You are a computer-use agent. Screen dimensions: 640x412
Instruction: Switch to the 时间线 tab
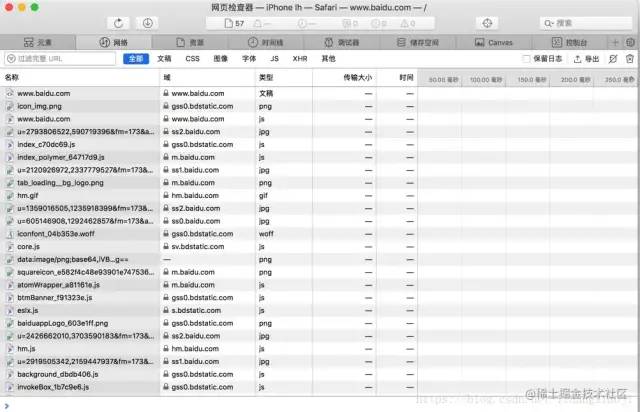point(266,42)
